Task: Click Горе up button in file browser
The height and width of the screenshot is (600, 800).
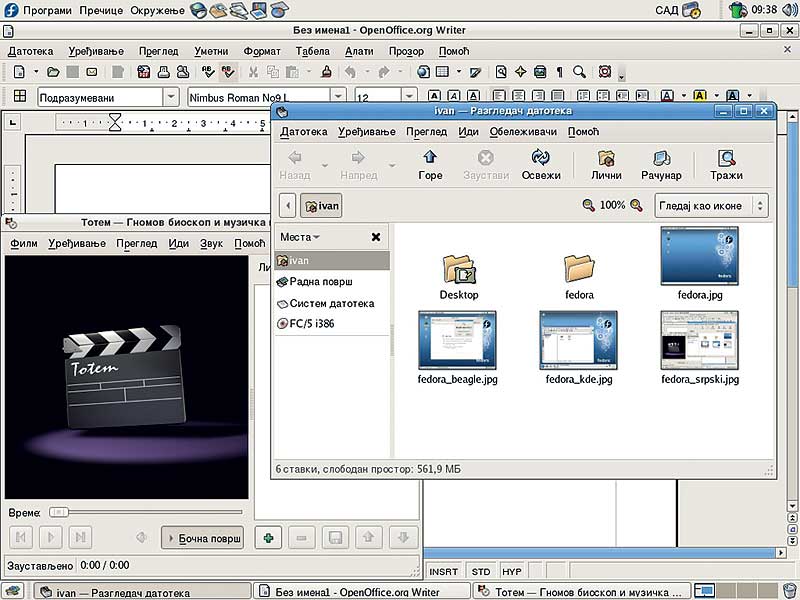Action: click(430, 165)
